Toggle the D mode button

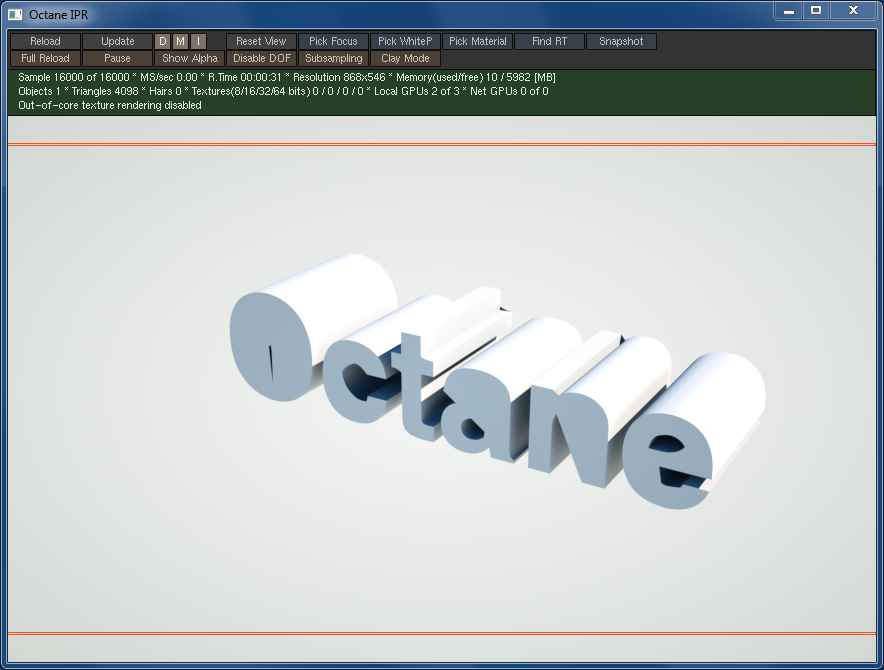pyautogui.click(x=162, y=41)
